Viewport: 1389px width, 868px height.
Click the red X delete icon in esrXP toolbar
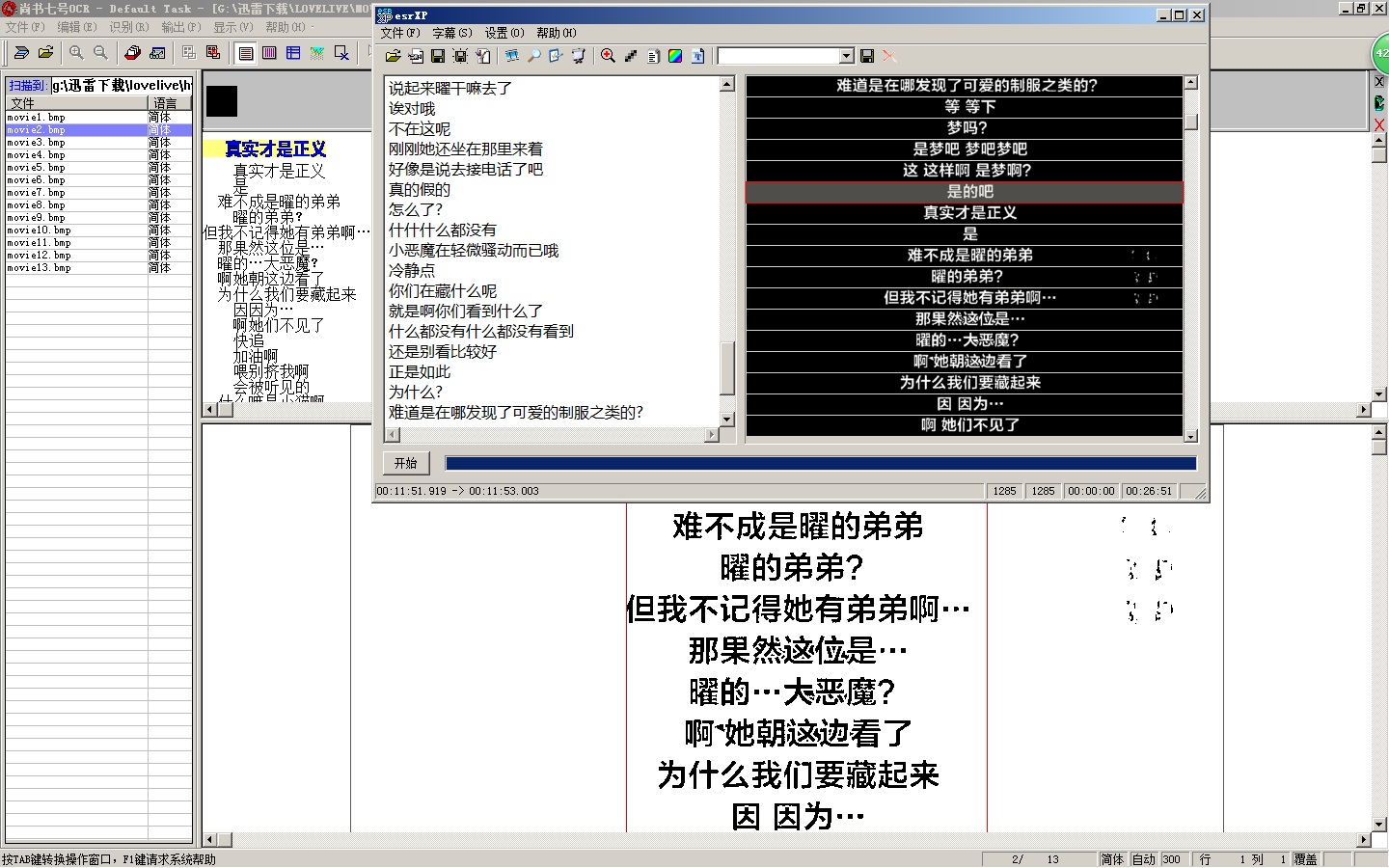point(889,56)
